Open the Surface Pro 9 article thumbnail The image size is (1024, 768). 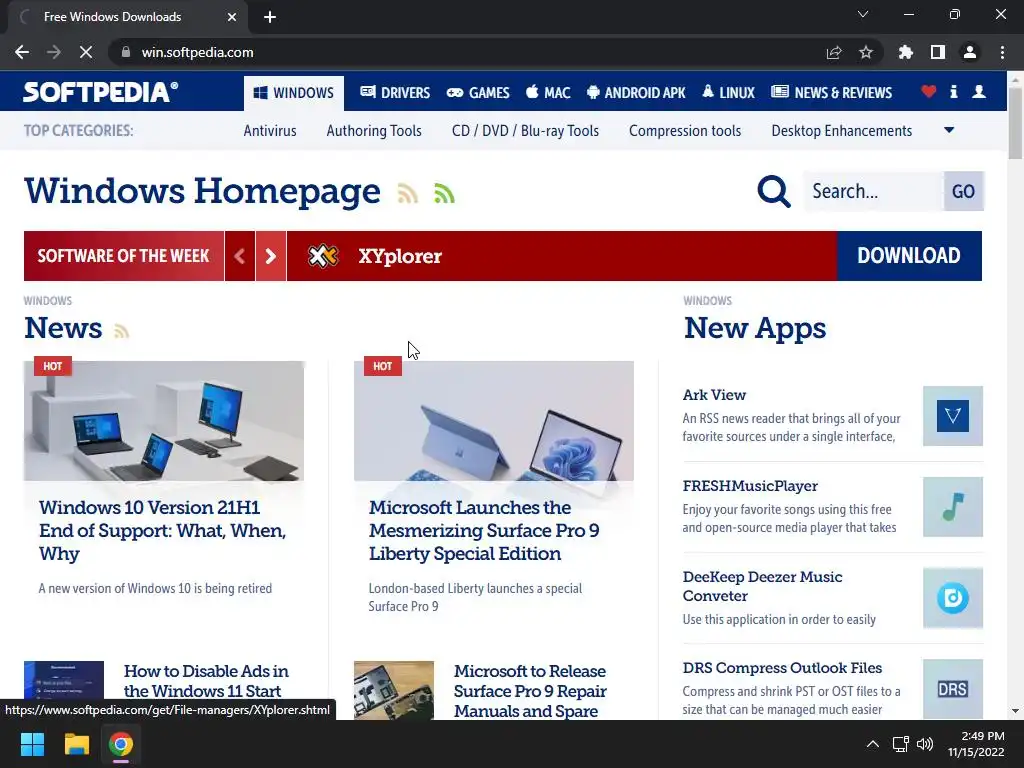[494, 421]
